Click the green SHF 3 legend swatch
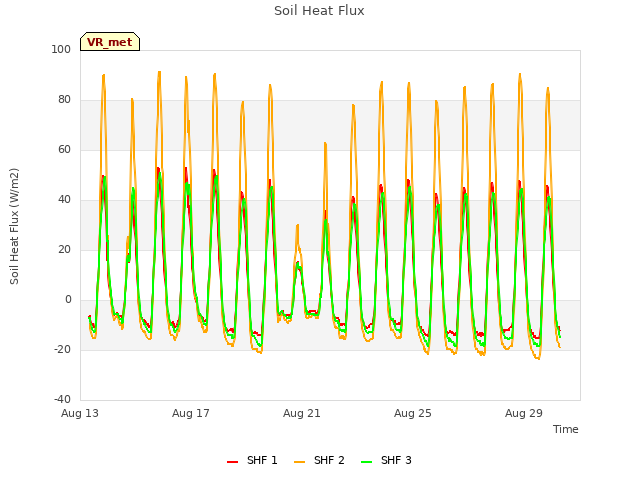This screenshot has width=640, height=480. [x=367, y=462]
